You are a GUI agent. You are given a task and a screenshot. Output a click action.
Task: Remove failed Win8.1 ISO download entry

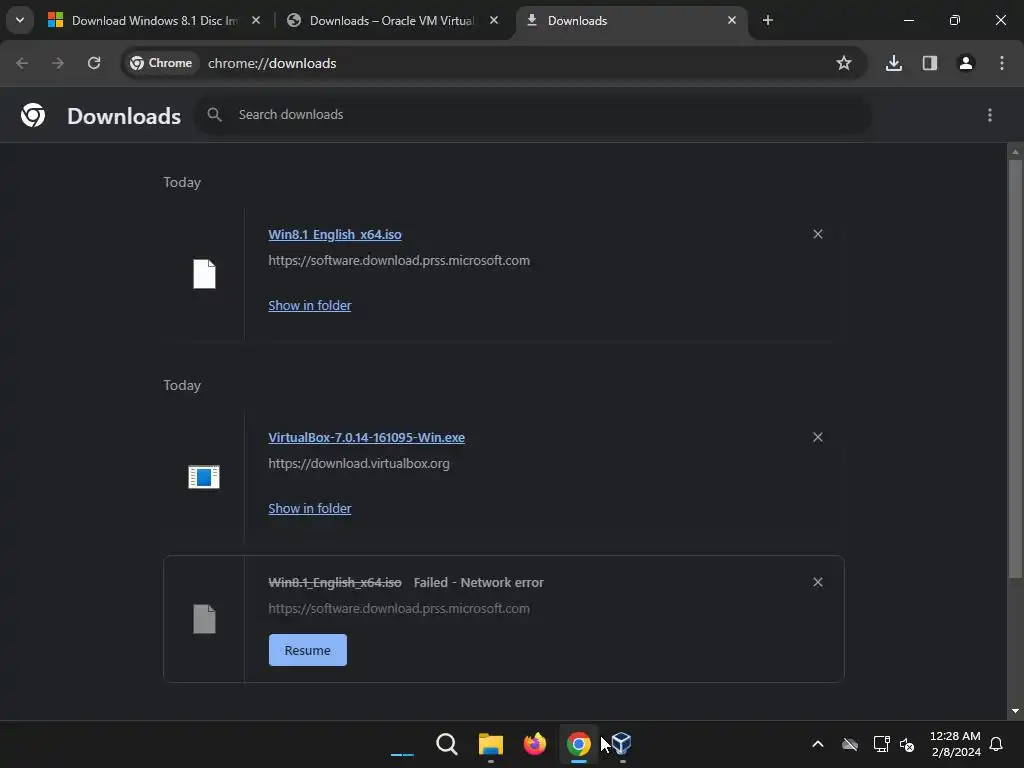(x=818, y=582)
